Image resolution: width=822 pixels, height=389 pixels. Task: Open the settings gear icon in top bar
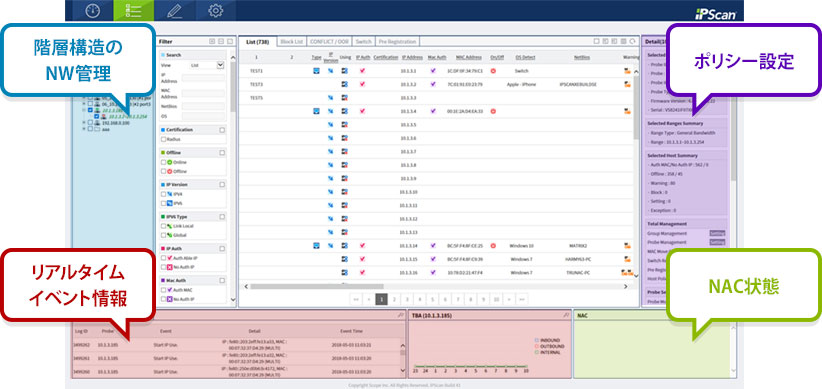(215, 10)
